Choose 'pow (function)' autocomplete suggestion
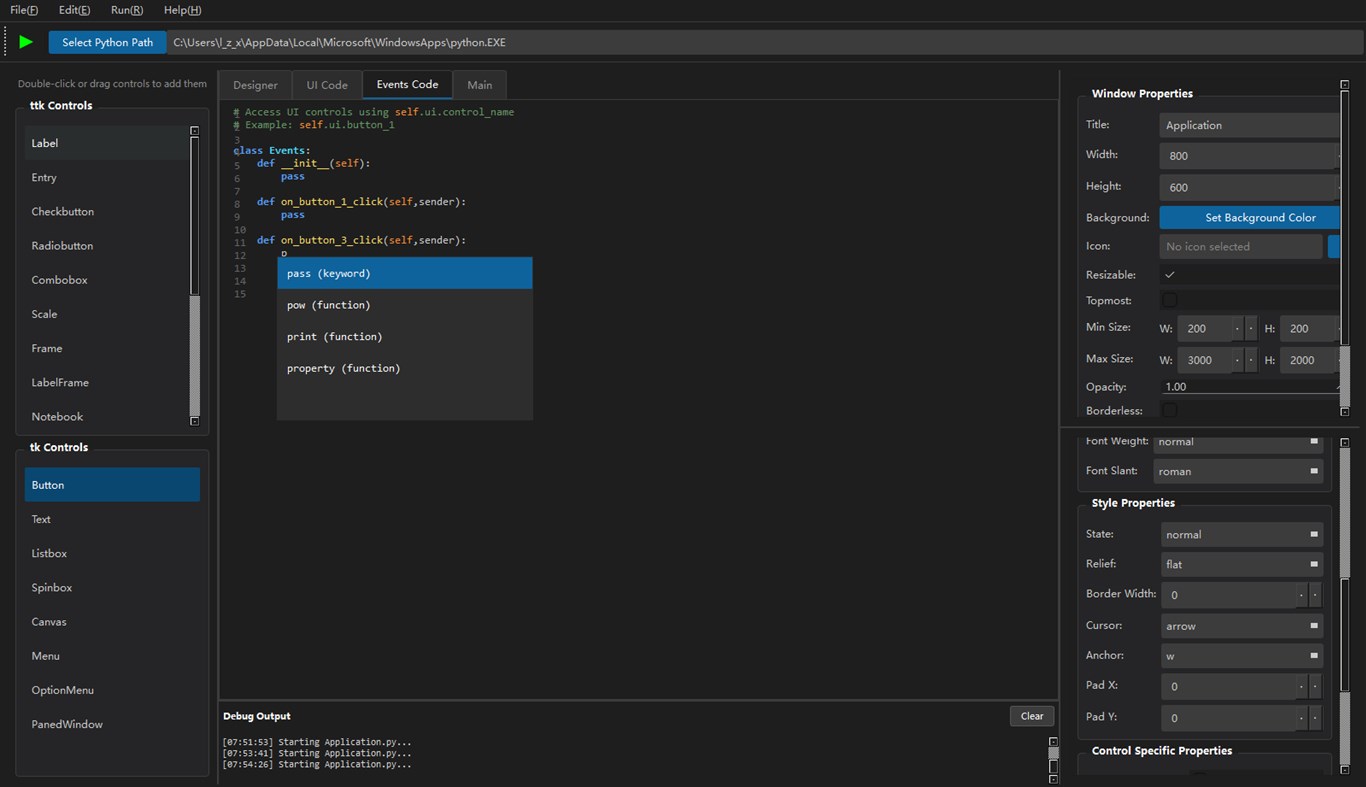The width and height of the screenshot is (1366, 787). (405, 305)
